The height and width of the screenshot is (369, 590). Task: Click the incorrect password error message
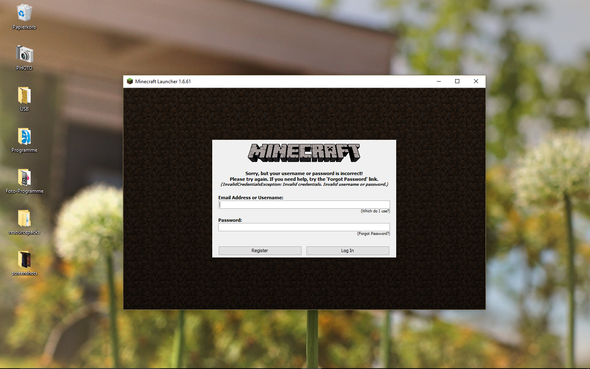click(x=304, y=179)
